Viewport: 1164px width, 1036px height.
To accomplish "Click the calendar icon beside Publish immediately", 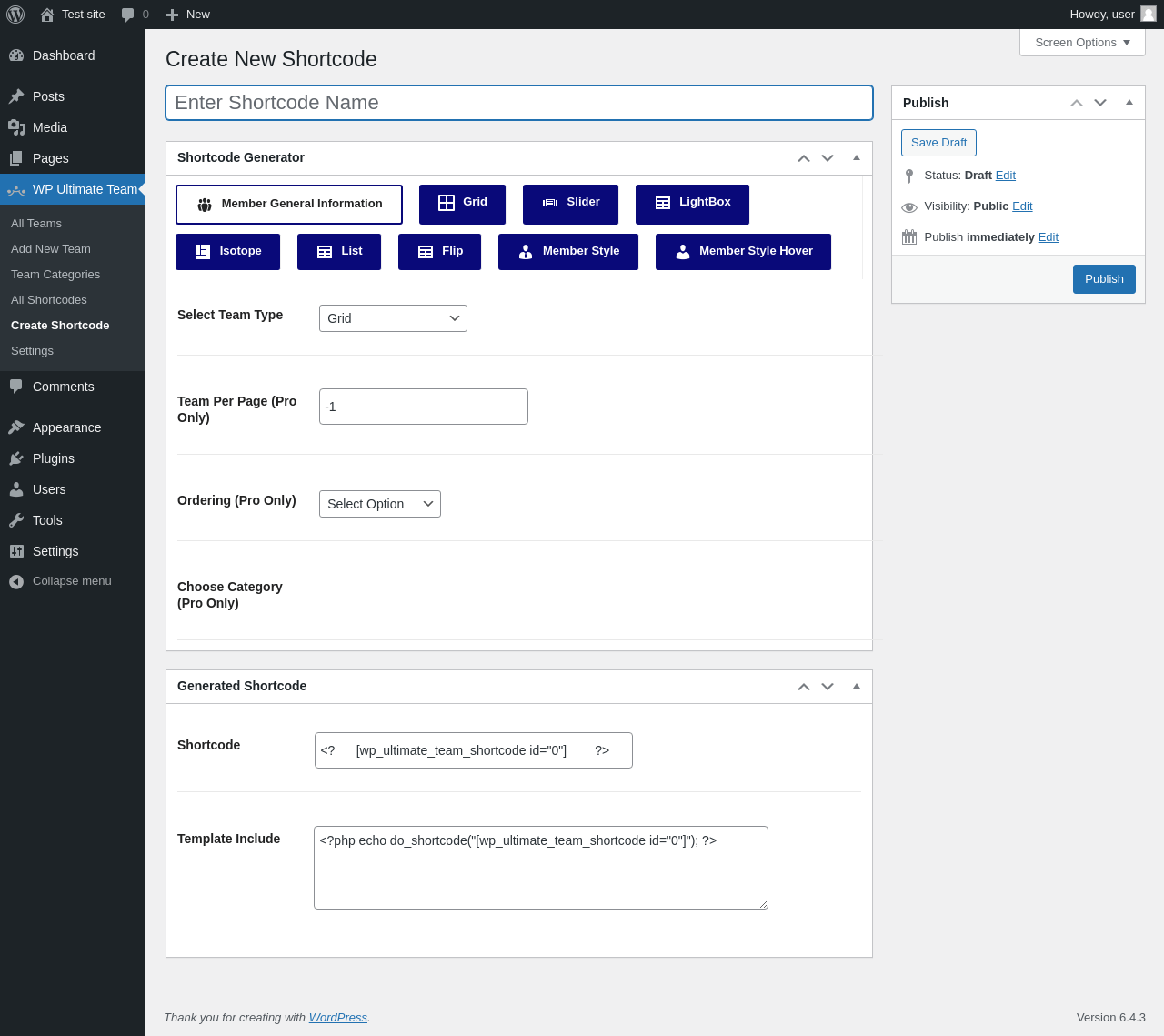I will pos(909,237).
